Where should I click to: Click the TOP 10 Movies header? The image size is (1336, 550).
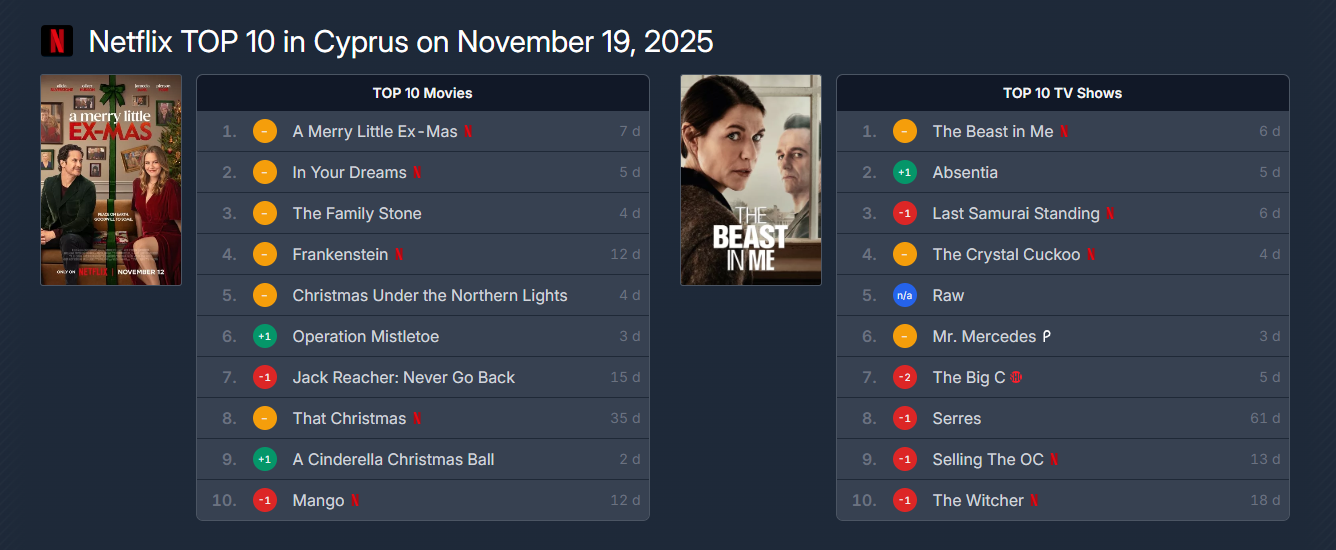point(422,93)
